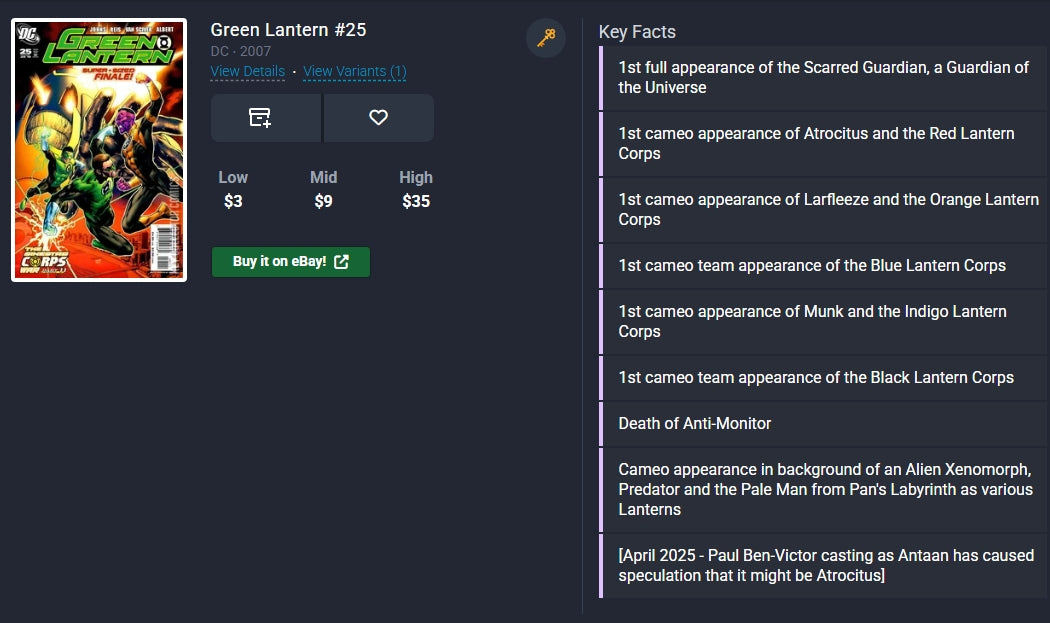Viewport: 1050px width, 623px height.
Task: Click the April 2025 Paul Ben-Victor note
Action: [x=825, y=566]
